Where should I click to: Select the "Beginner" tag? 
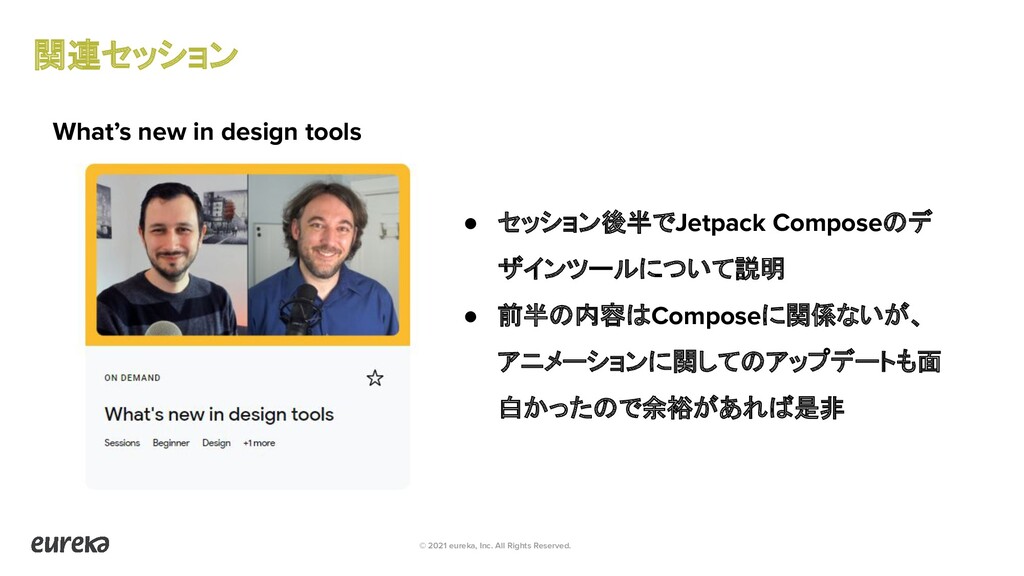click(x=171, y=443)
